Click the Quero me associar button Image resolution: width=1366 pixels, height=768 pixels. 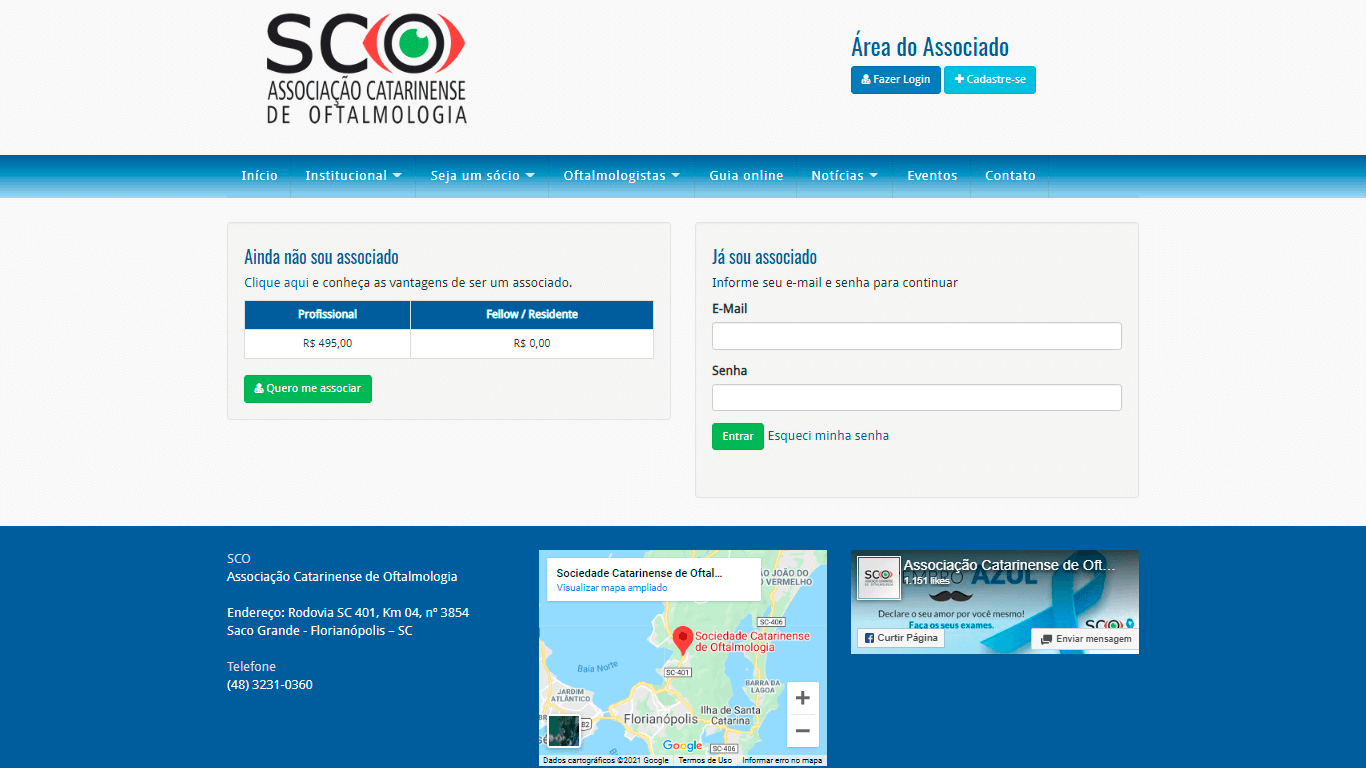coord(308,389)
